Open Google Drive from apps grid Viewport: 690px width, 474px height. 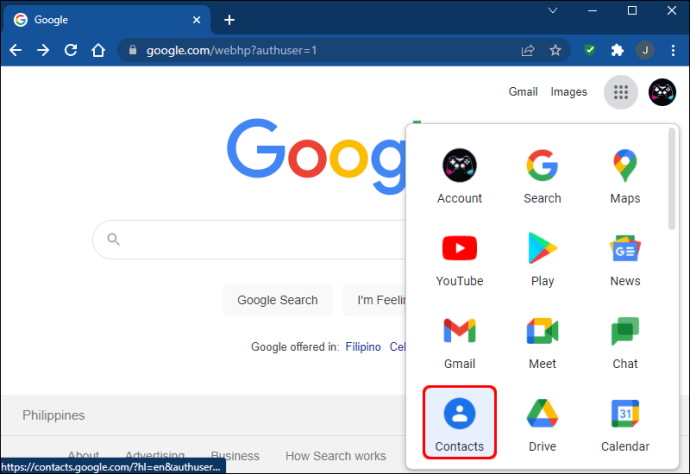point(542,425)
